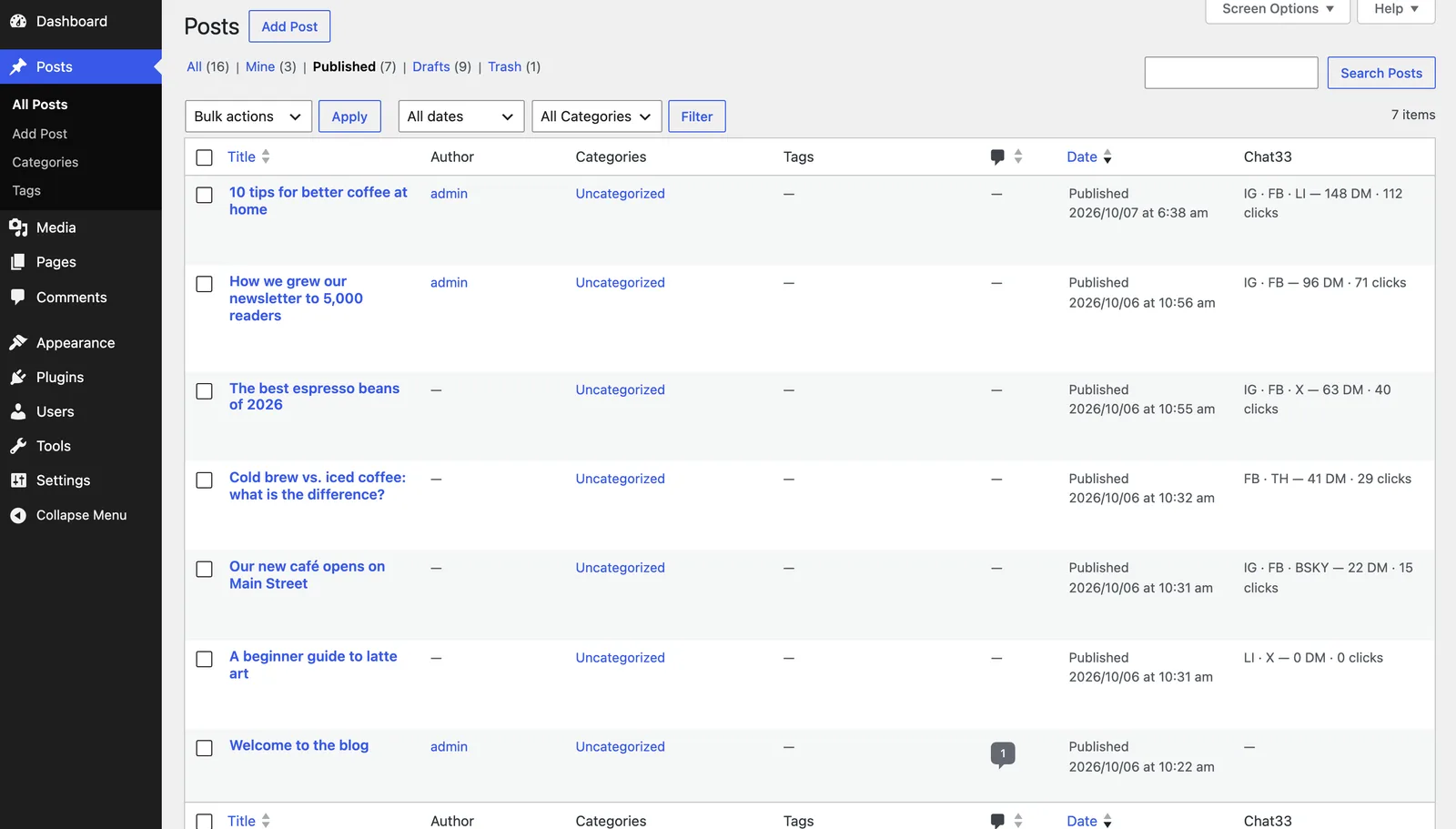This screenshot has height=829, width=1456.
Task: Check the 'best espresso beans of 2026' row
Action: pos(205,391)
